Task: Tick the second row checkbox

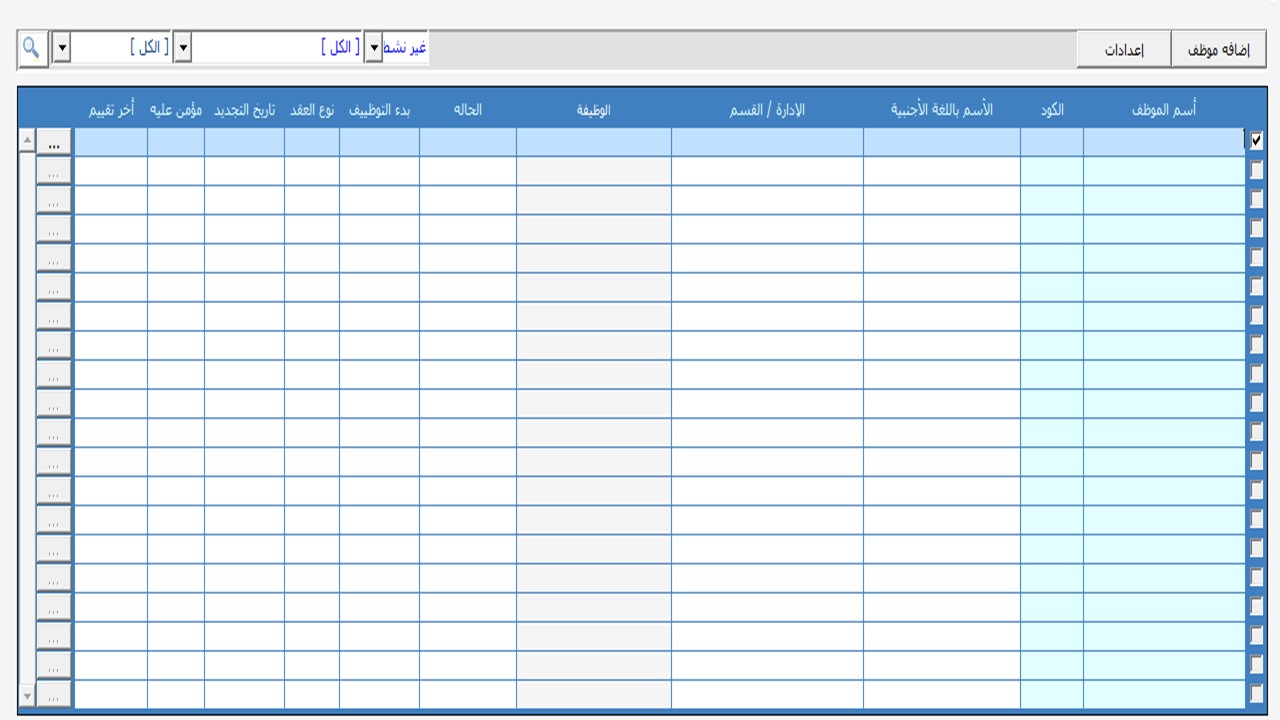Action: tap(1256, 171)
